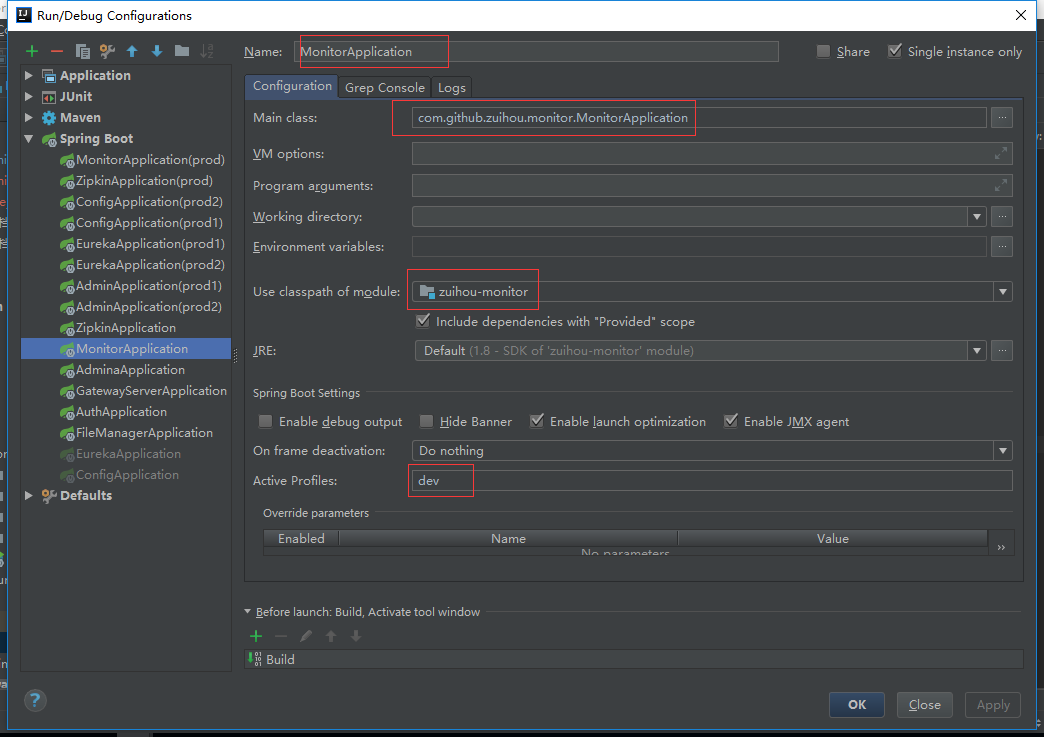Image resolution: width=1044 pixels, height=737 pixels.
Task: Move before launch task up arrow
Action: click(331, 636)
